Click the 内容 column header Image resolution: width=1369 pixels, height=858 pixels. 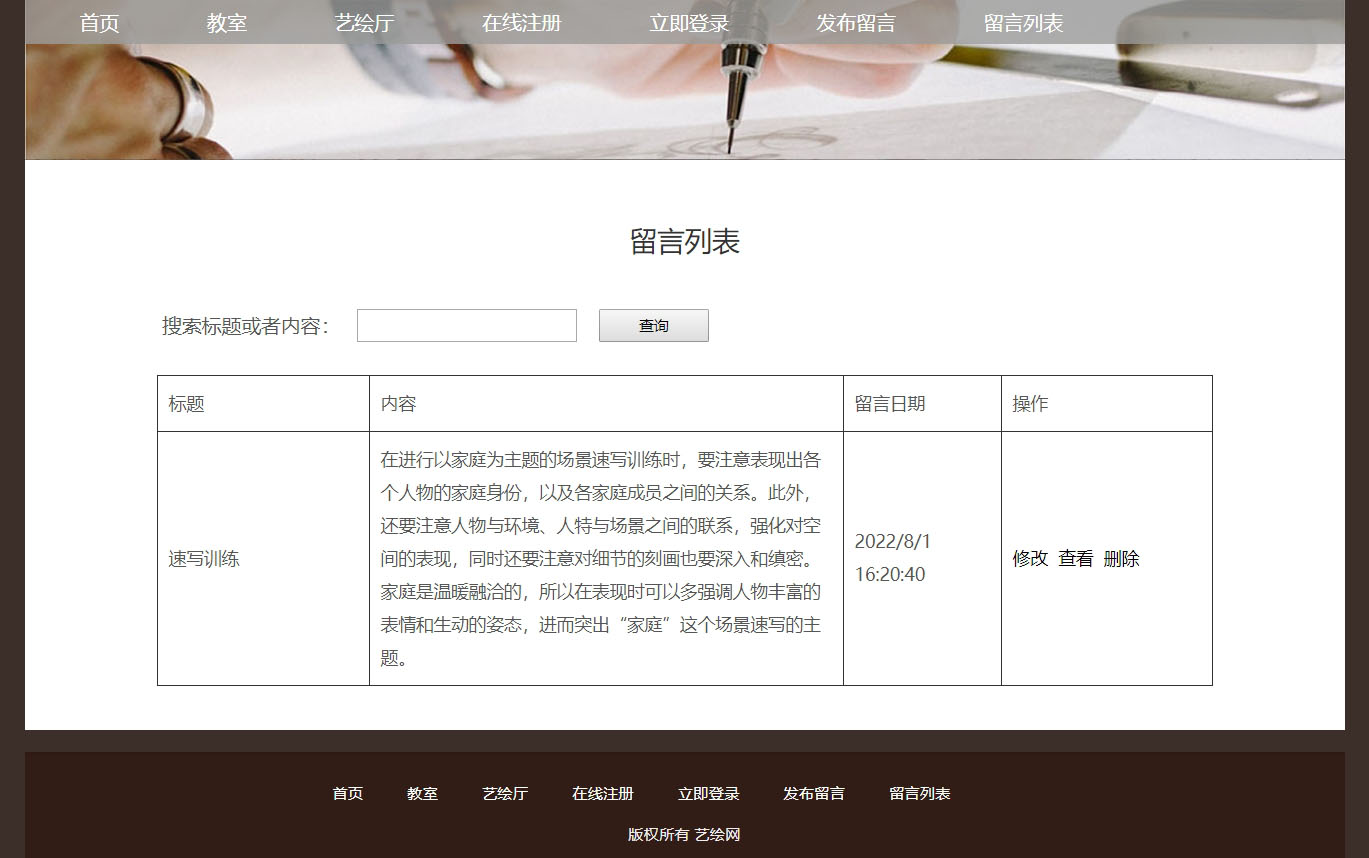(606, 404)
